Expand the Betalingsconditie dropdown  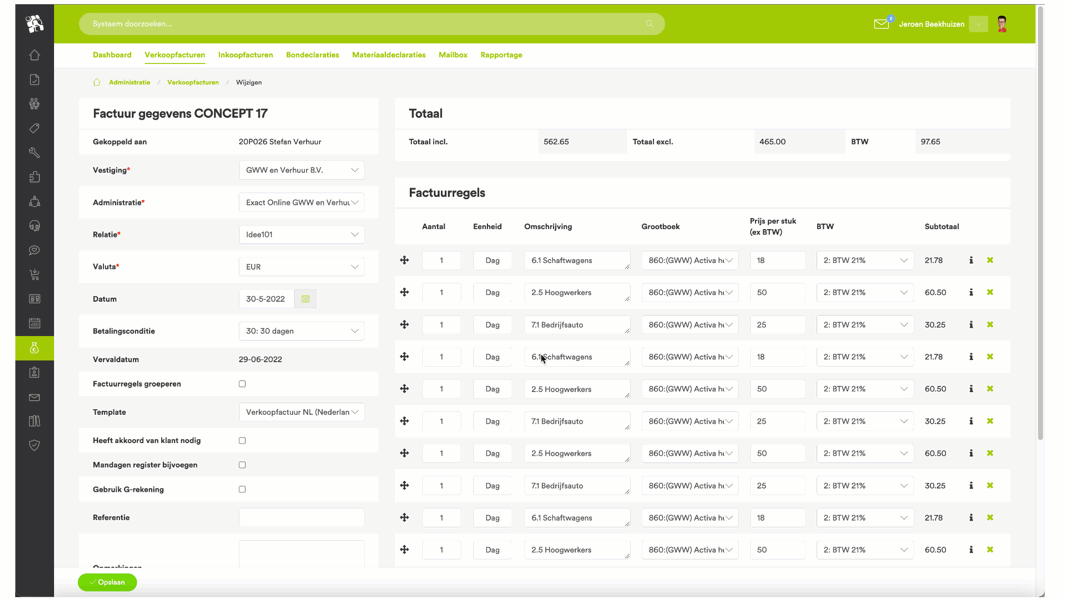(x=301, y=331)
